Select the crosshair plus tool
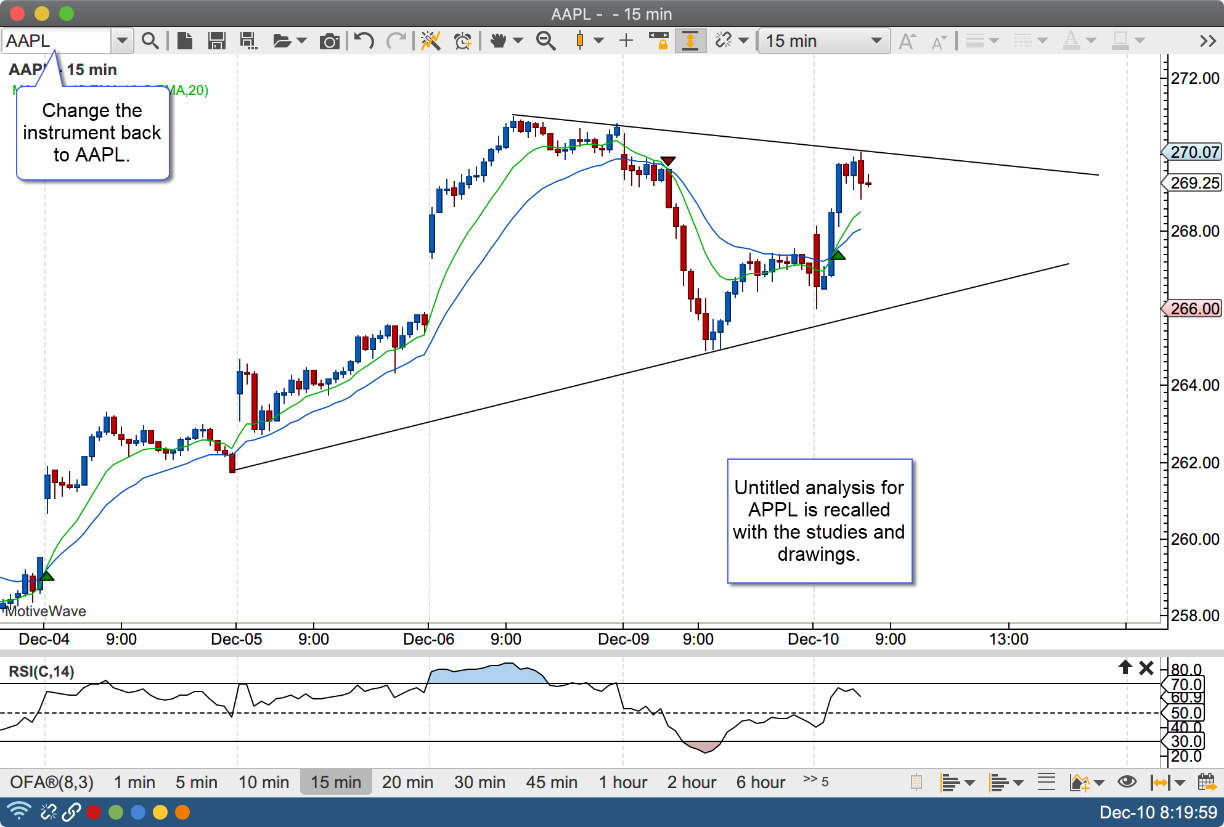 pos(626,41)
